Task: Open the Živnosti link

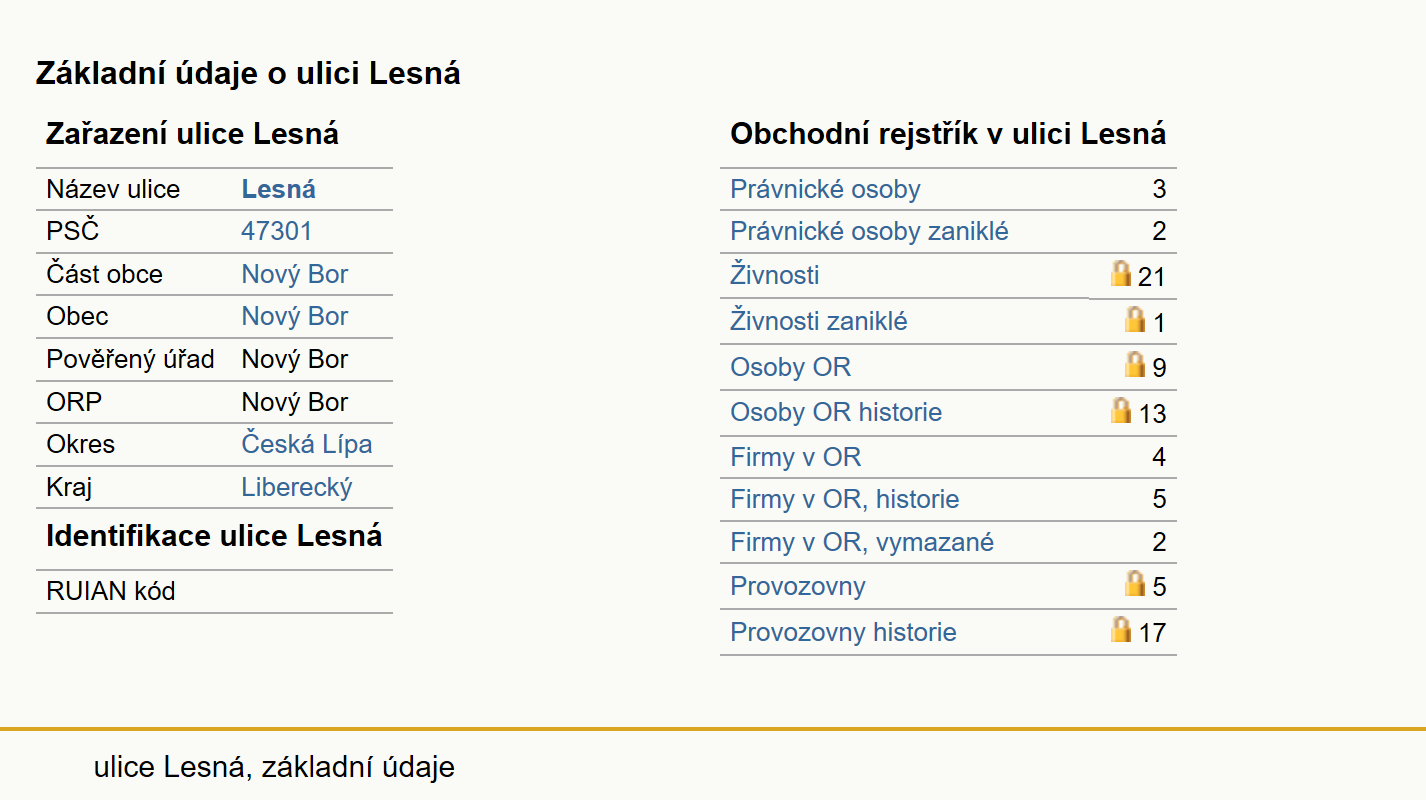Action: tap(775, 274)
